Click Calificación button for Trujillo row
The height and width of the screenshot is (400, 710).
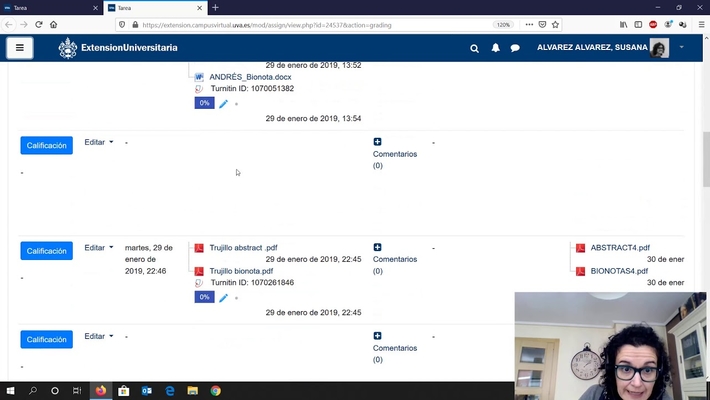47,251
